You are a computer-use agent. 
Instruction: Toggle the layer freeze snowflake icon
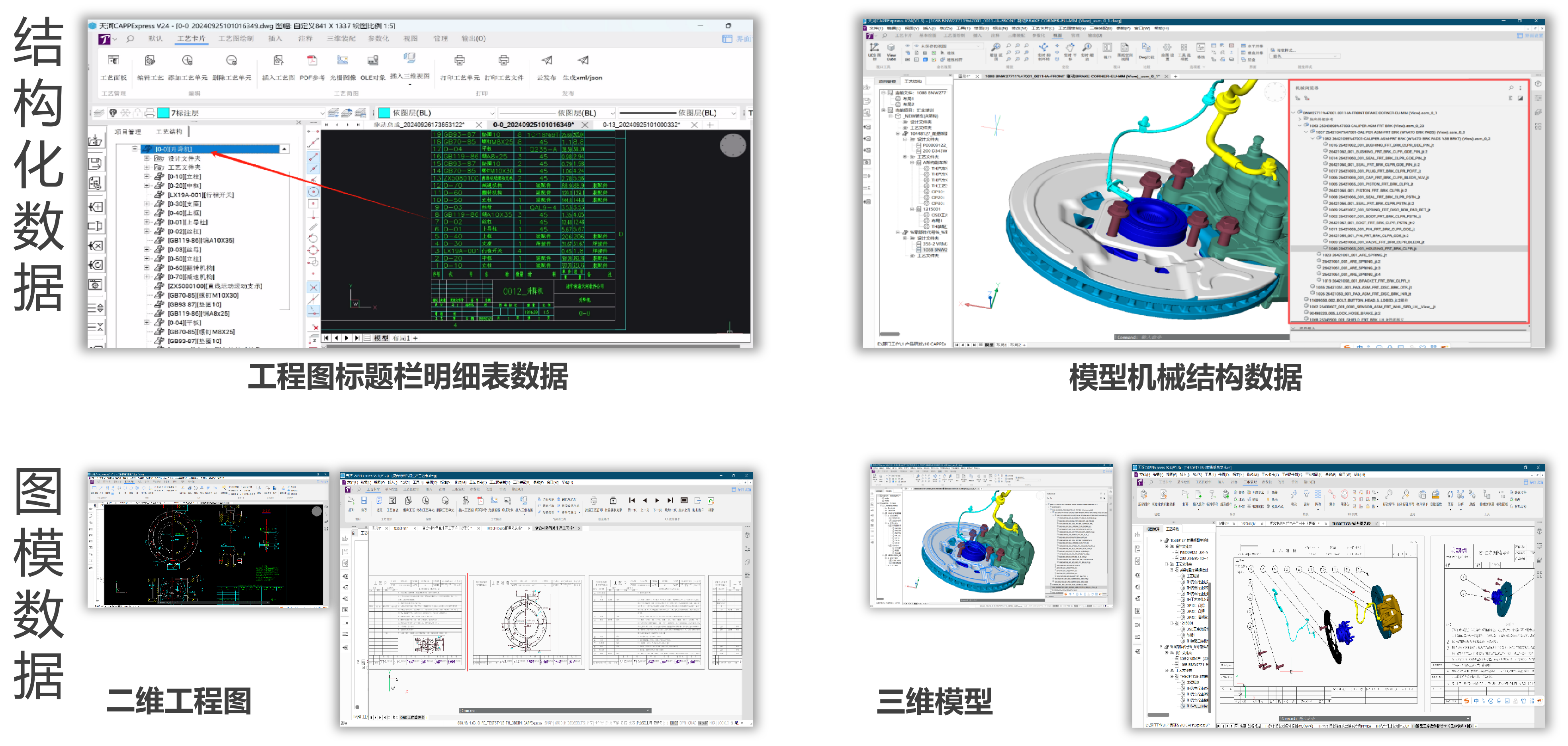(125, 113)
